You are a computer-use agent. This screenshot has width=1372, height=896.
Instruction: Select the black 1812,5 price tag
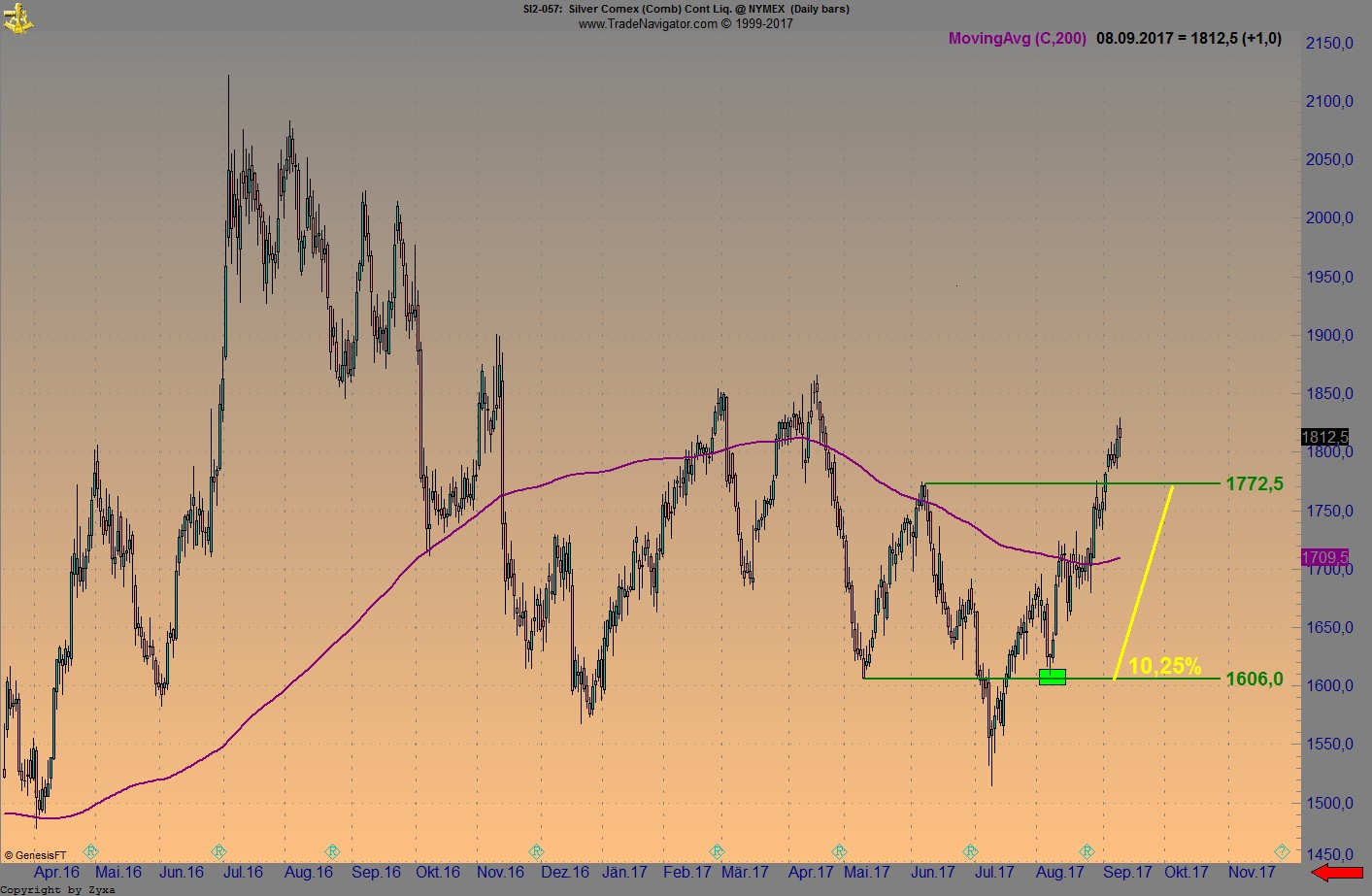coord(1325,438)
